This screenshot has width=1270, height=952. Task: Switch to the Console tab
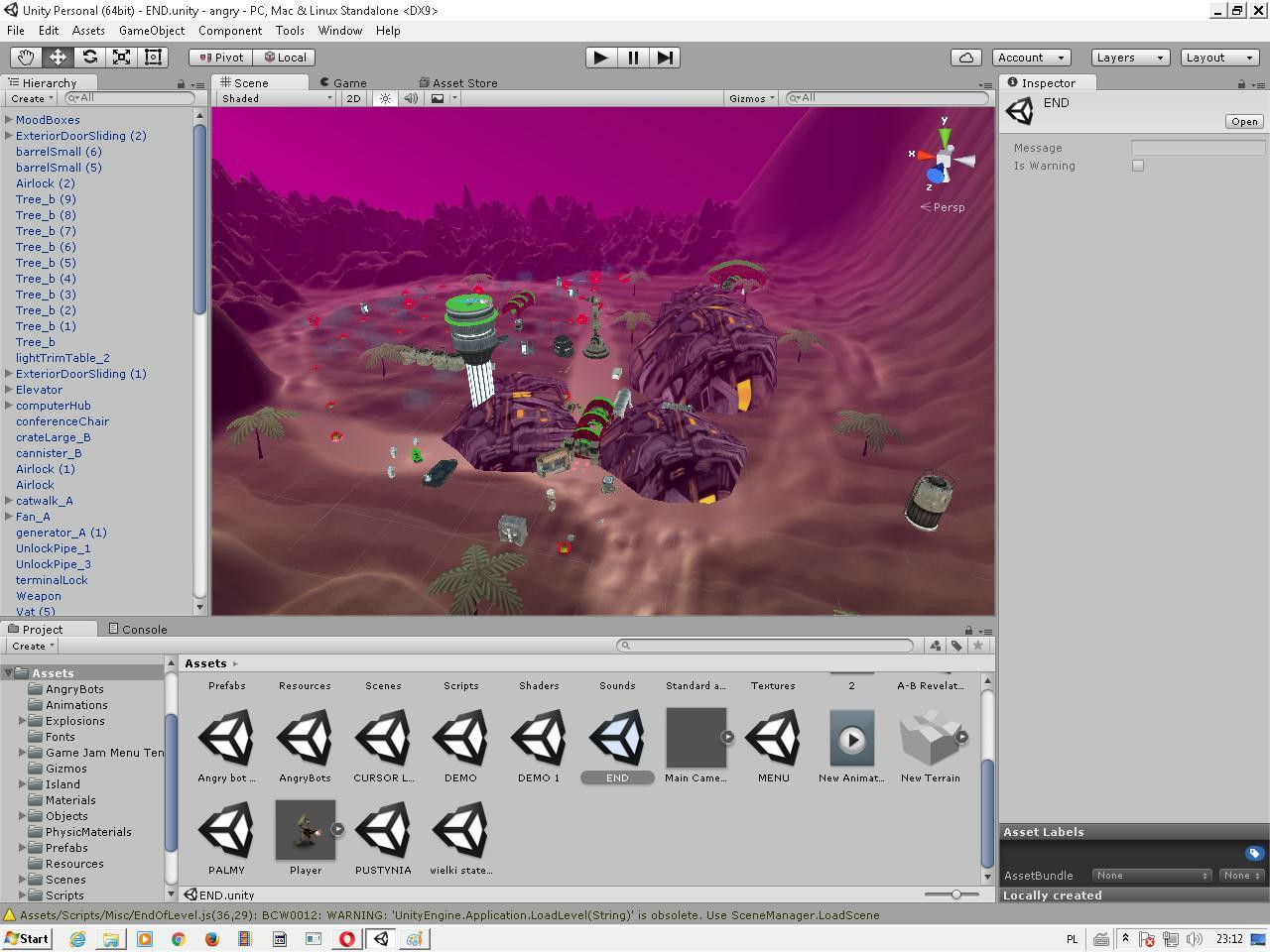[x=138, y=629]
